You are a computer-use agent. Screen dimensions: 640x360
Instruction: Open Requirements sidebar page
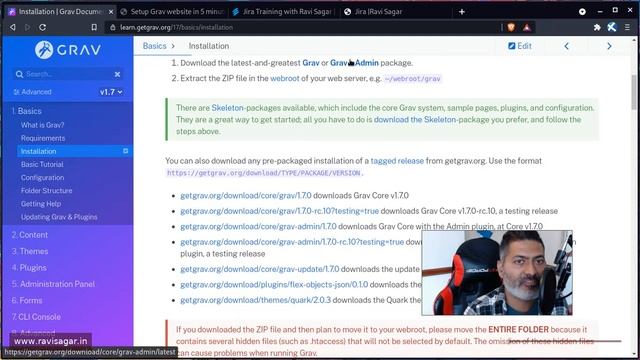click(43, 138)
